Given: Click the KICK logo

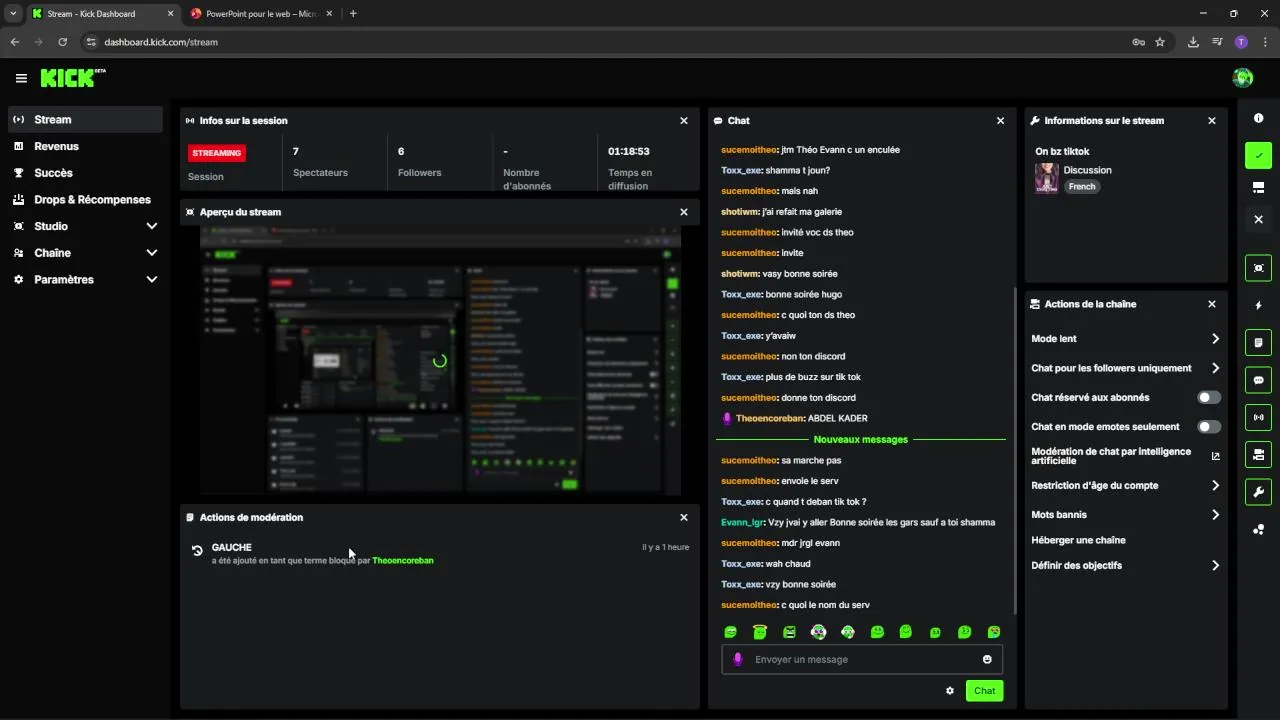Looking at the screenshot, I should 73,77.
